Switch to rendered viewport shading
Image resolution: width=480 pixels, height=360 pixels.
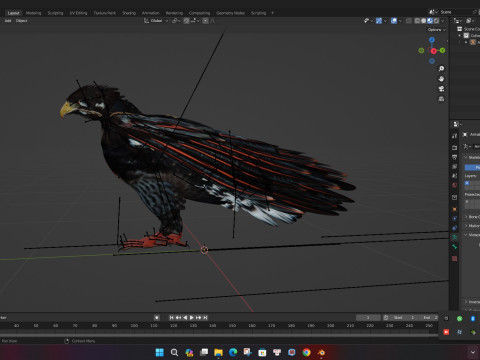pyautogui.click(x=436, y=21)
